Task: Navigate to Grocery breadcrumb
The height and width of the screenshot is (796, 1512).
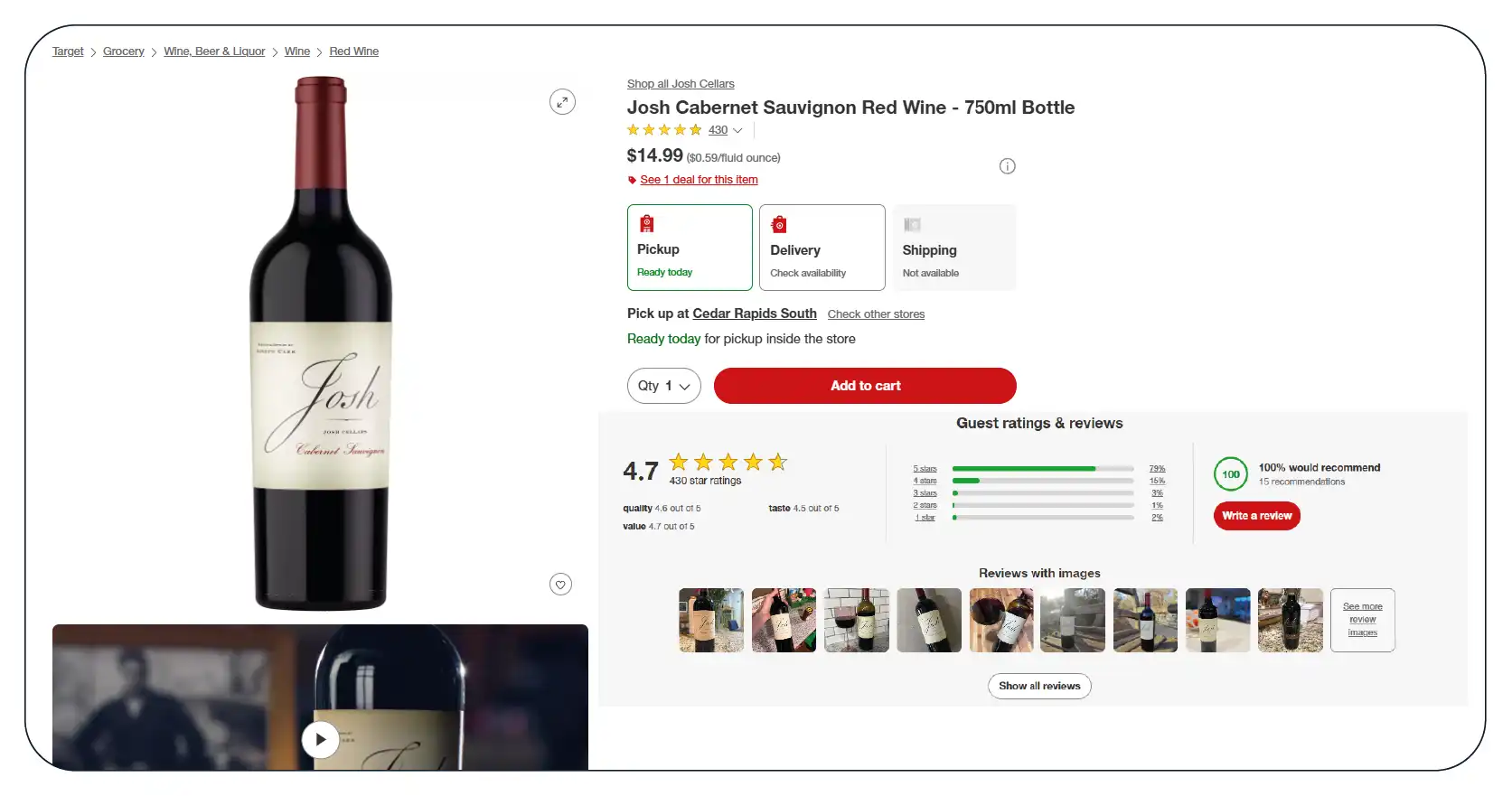Action: [124, 52]
